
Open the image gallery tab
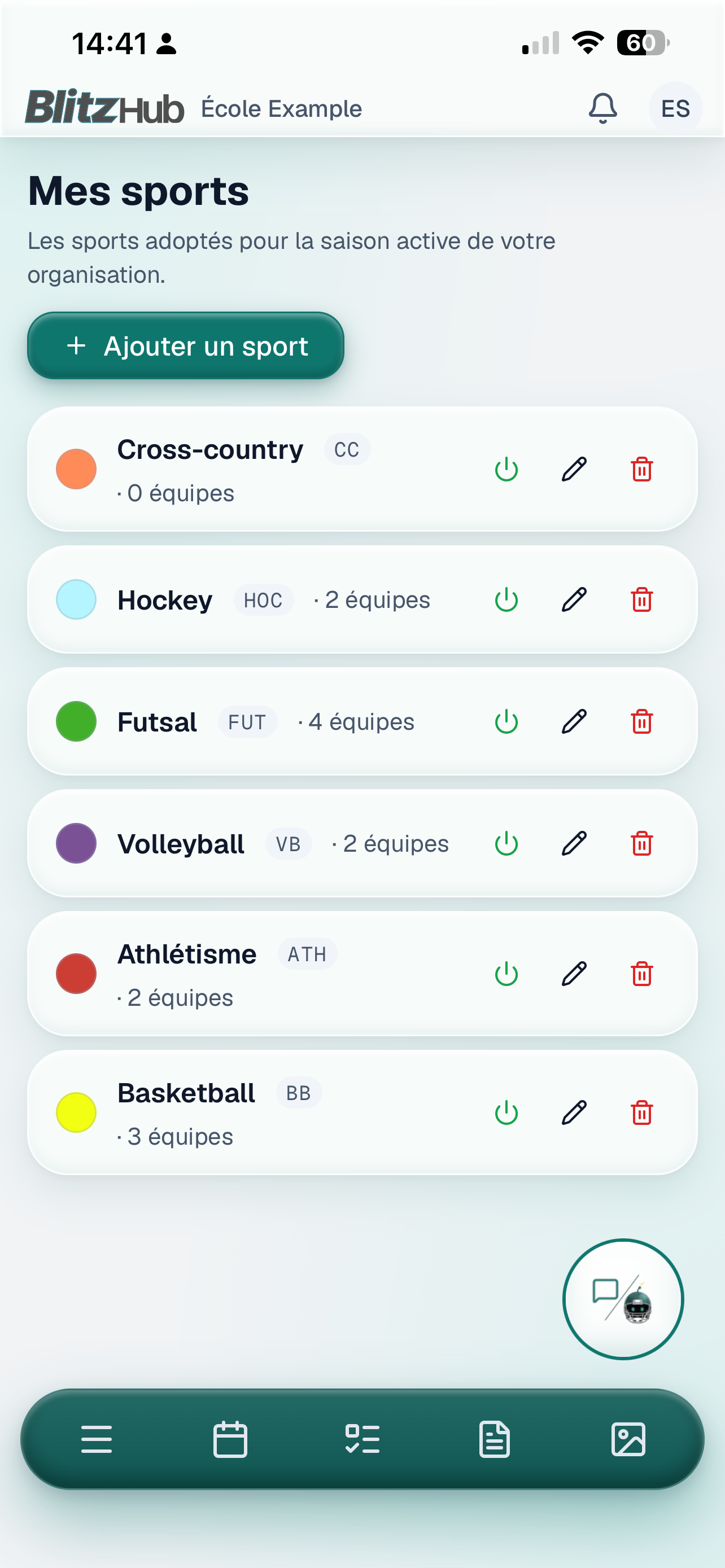pyautogui.click(x=628, y=1439)
